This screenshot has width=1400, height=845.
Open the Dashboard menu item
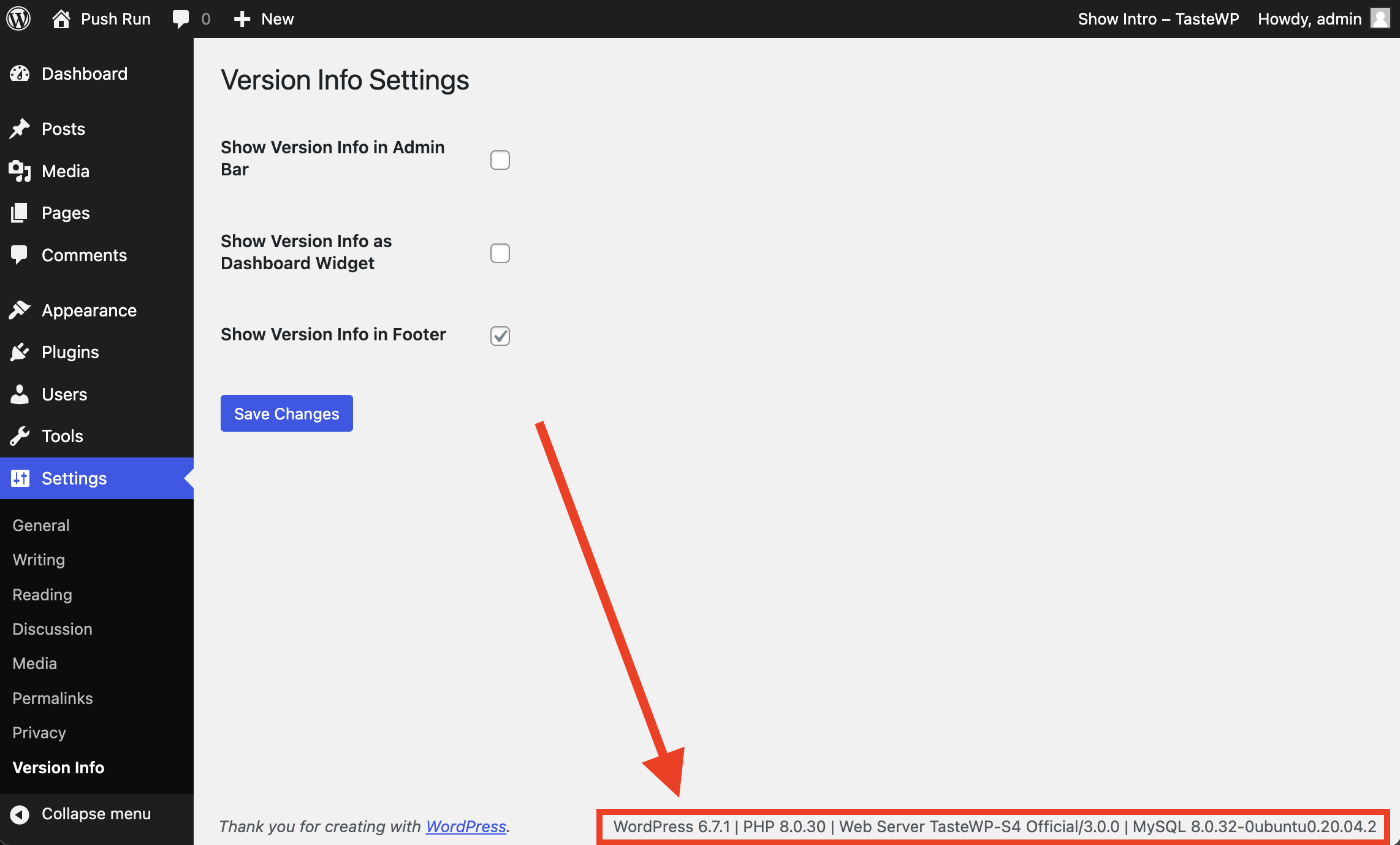point(84,73)
